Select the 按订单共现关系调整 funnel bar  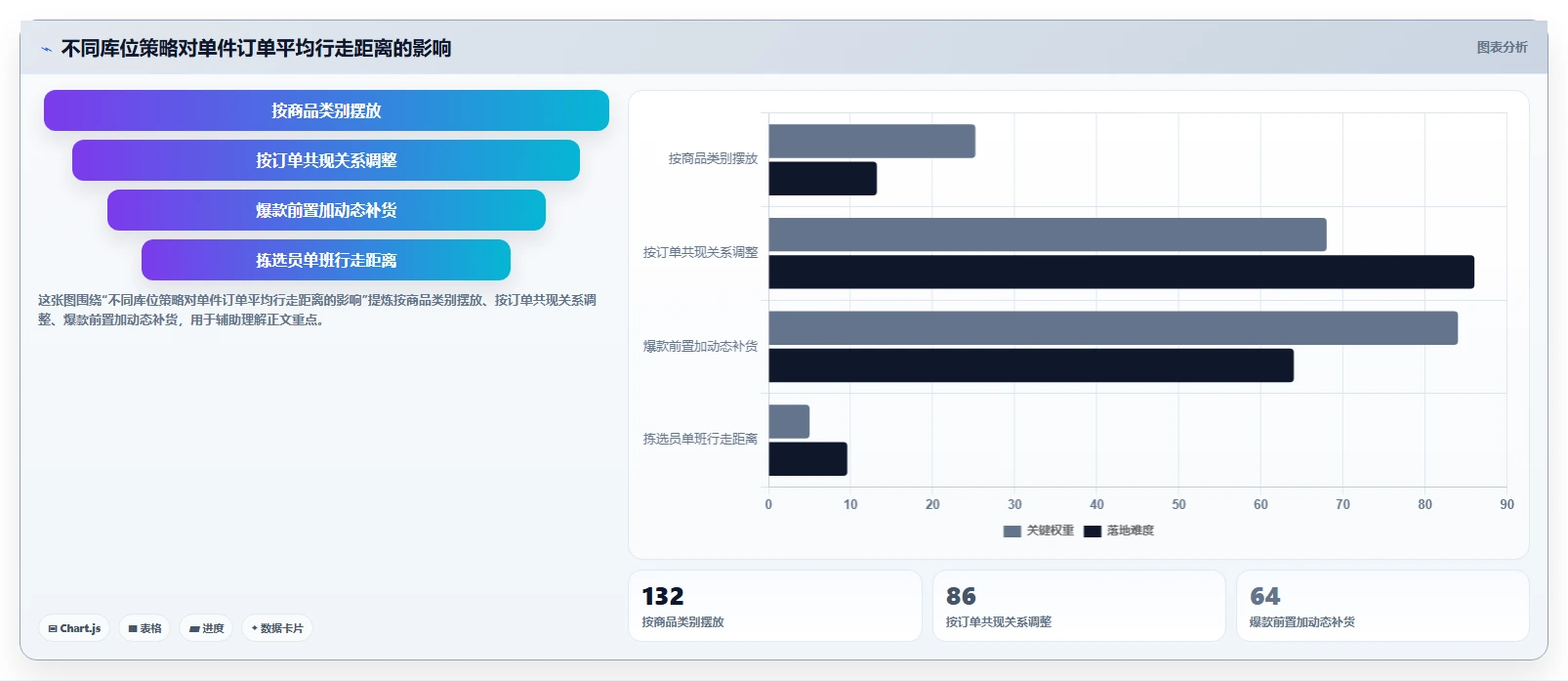coord(326,160)
